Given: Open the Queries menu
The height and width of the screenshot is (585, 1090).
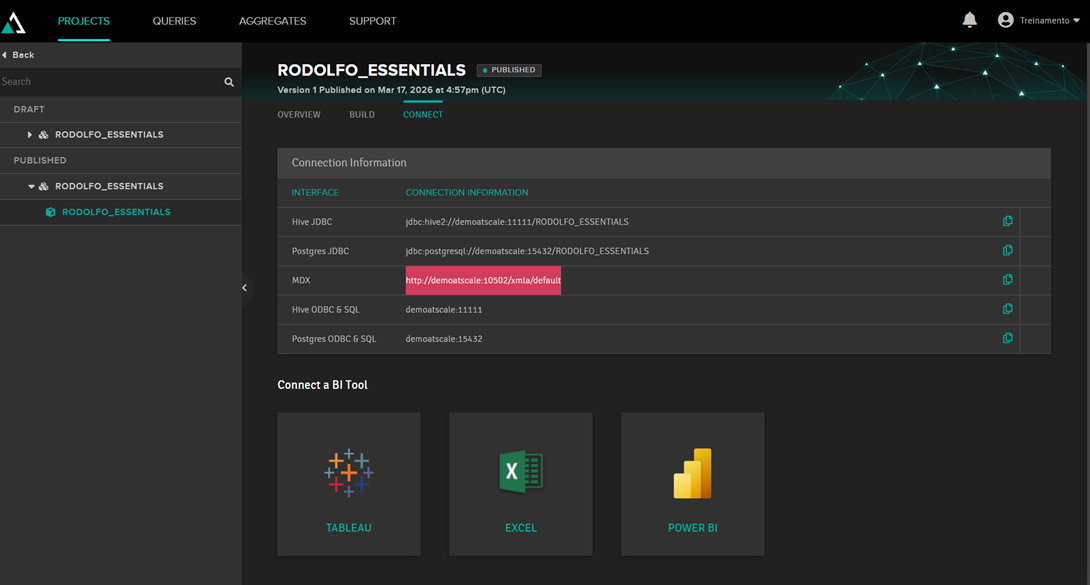Looking at the screenshot, I should [174, 21].
